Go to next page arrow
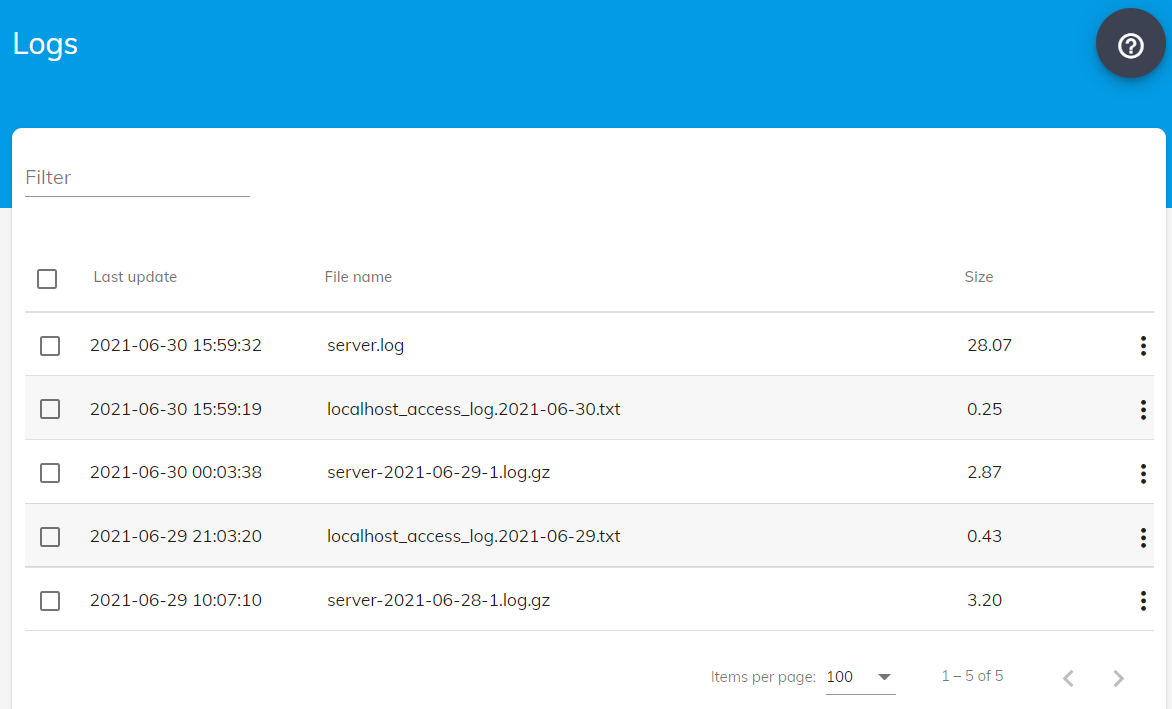The image size is (1172, 709). point(1118,678)
